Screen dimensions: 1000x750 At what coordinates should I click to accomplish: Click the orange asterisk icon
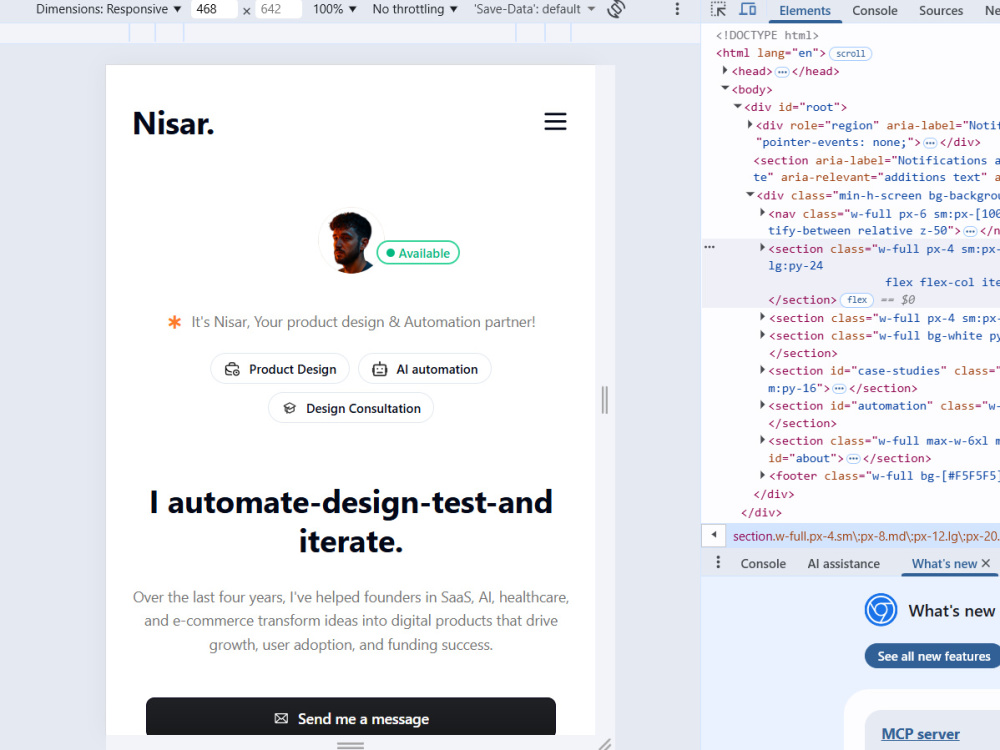(174, 322)
